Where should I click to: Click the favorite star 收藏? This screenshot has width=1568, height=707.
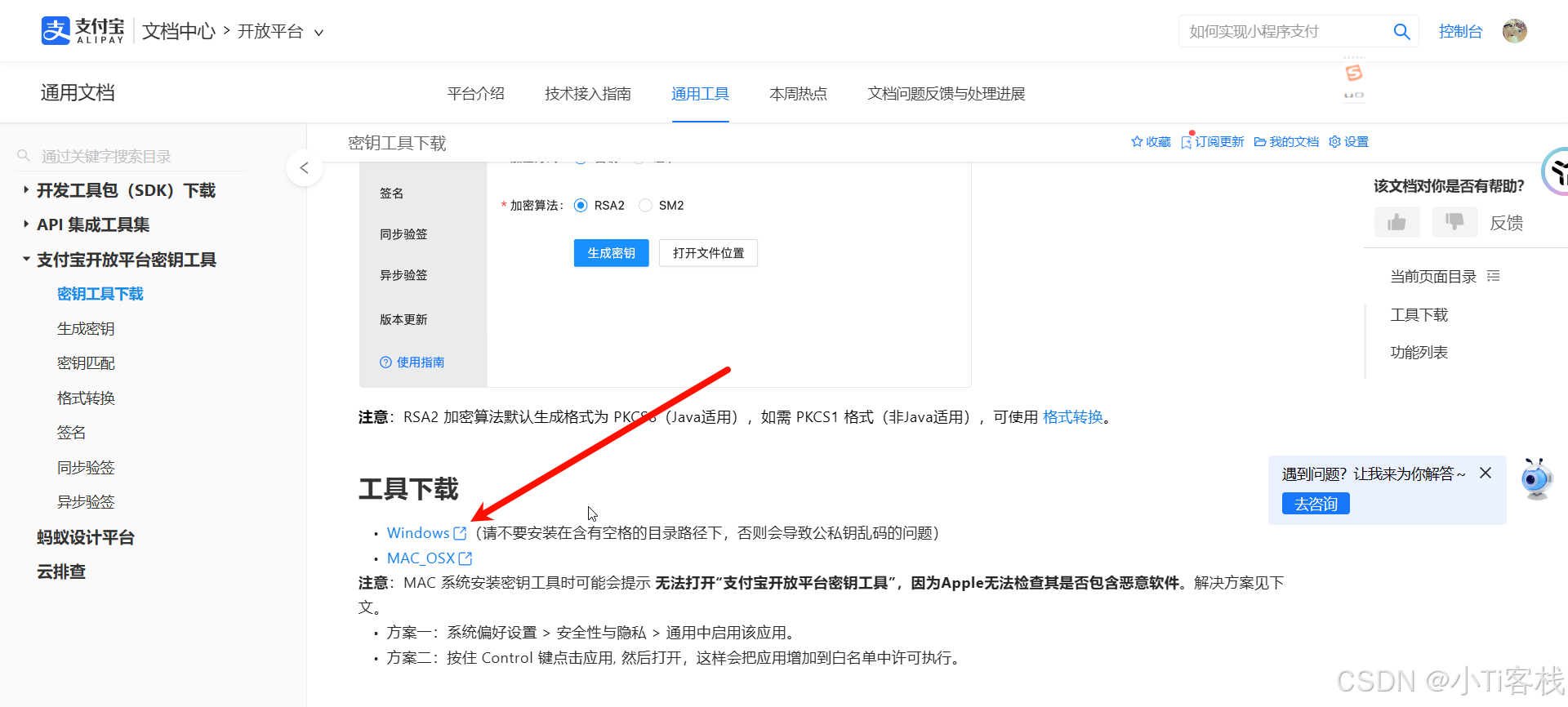(x=1151, y=142)
